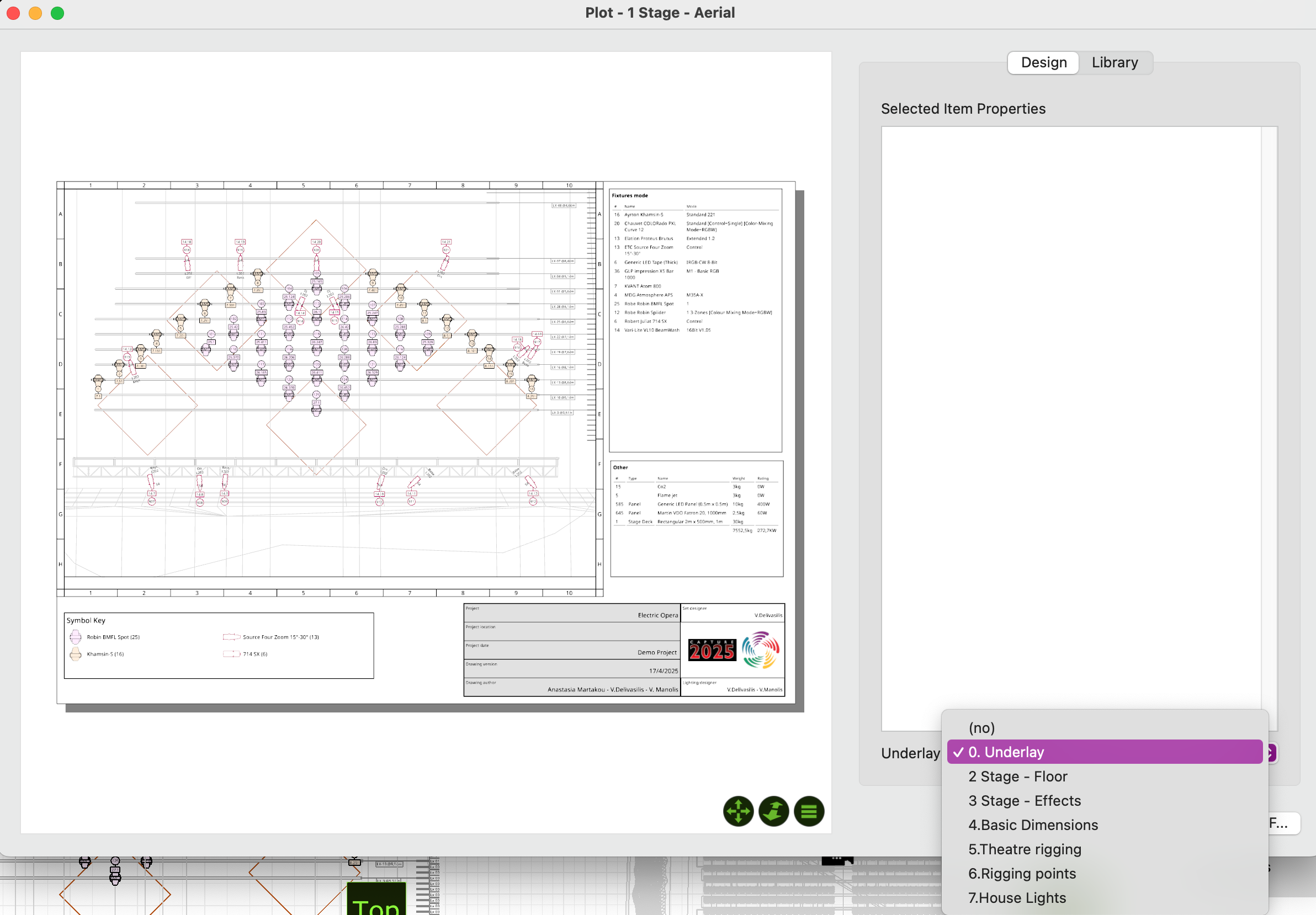1316x915 pixels.
Task: Pick '7.House Lights' from the menu
Action: (1017, 898)
